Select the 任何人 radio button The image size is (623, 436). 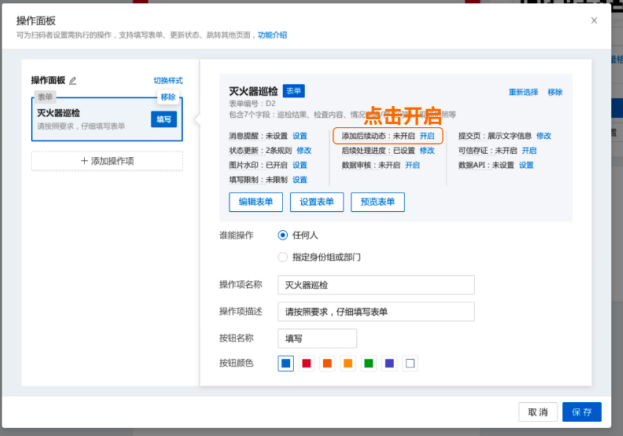click(283, 236)
